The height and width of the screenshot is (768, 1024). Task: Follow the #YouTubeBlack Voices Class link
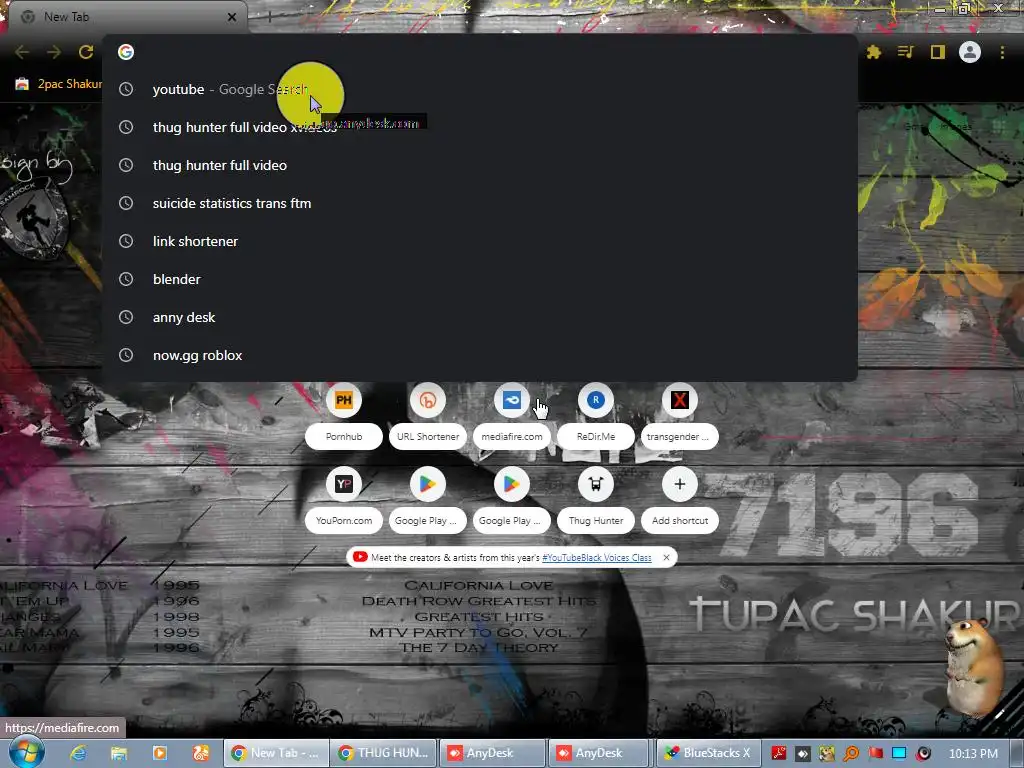597,558
